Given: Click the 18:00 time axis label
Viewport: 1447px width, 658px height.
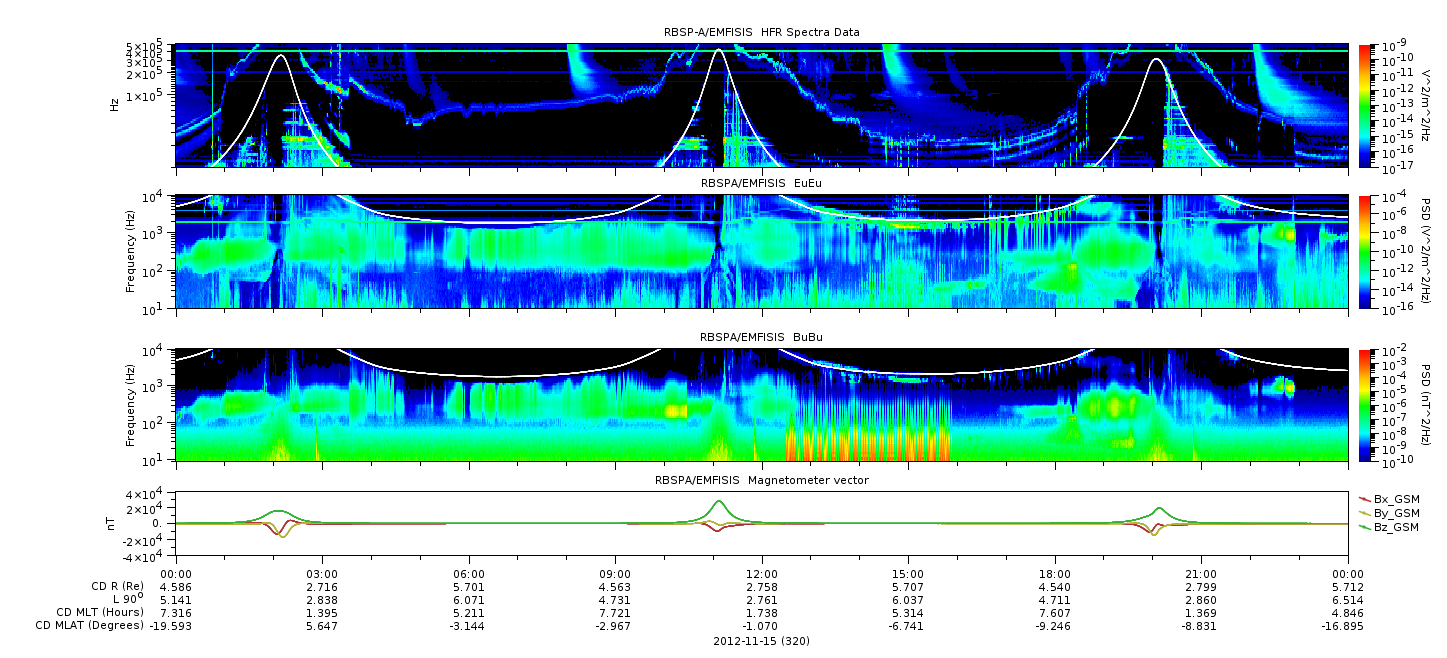Looking at the screenshot, I should [x=1055, y=574].
